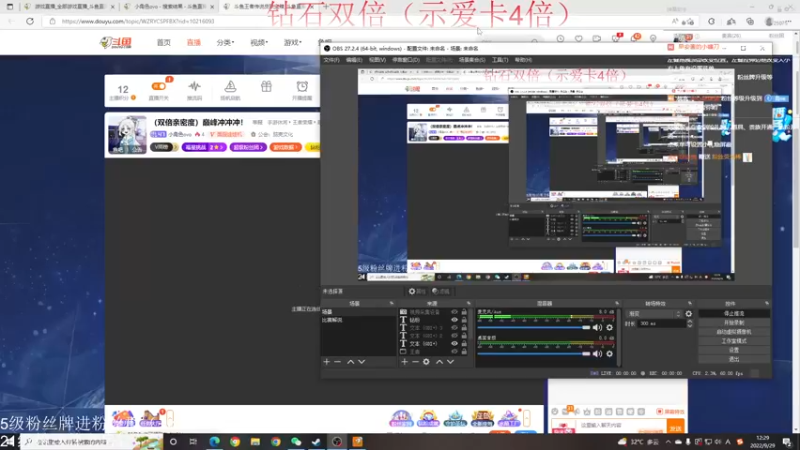This screenshot has height=450, width=800.
Task: Open 属性 properties button above OBS docks
Action: click(x=417, y=291)
